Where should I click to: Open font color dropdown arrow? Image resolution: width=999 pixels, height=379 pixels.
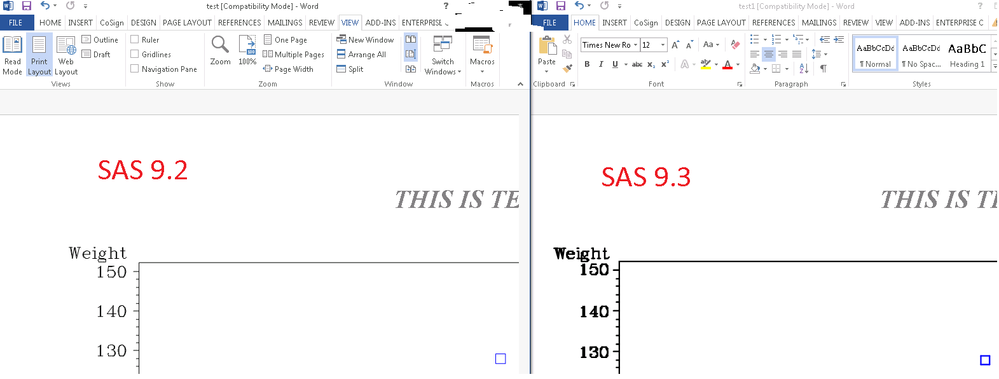pos(738,64)
